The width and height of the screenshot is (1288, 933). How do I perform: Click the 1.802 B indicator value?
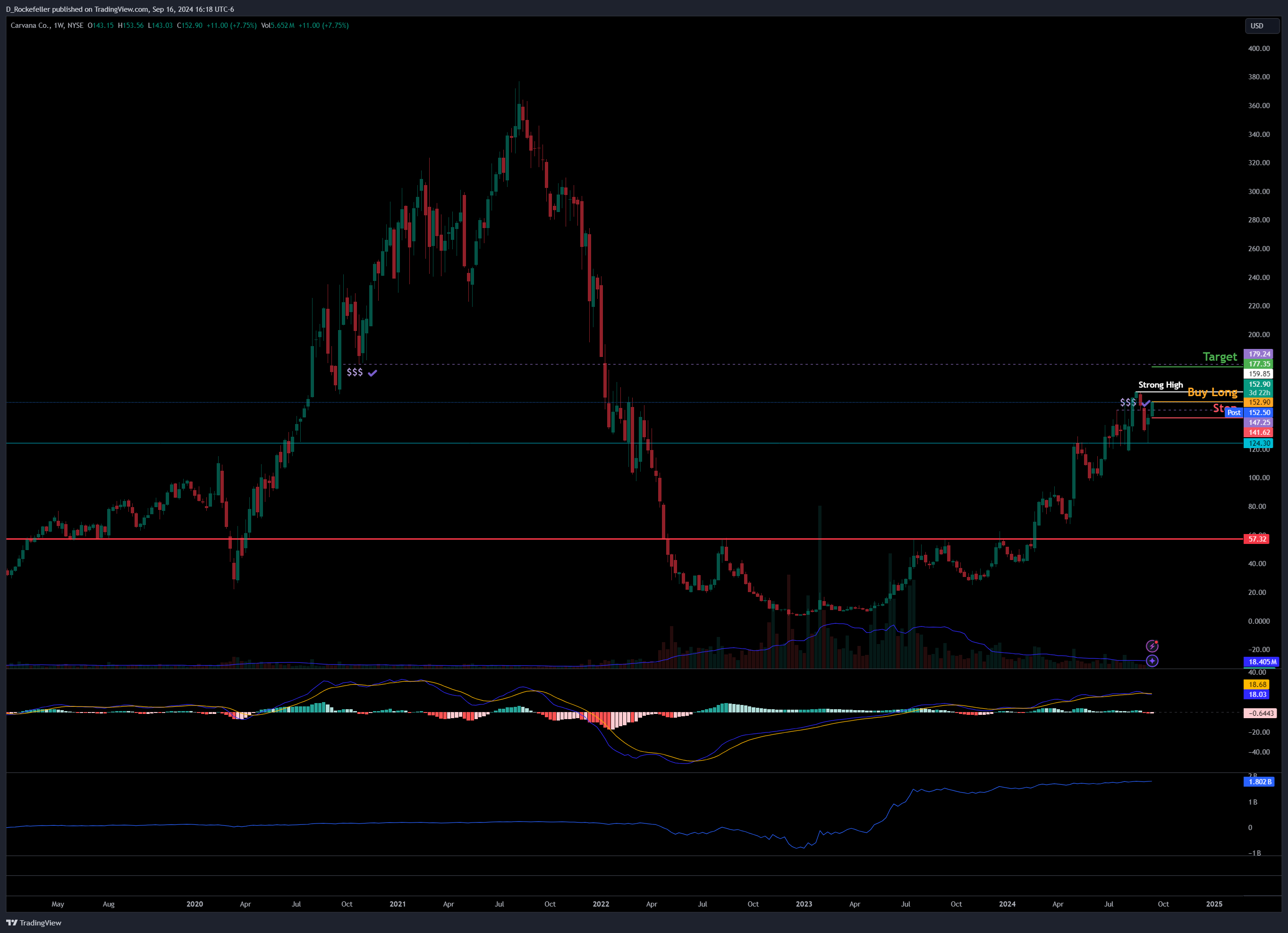coord(1260,782)
